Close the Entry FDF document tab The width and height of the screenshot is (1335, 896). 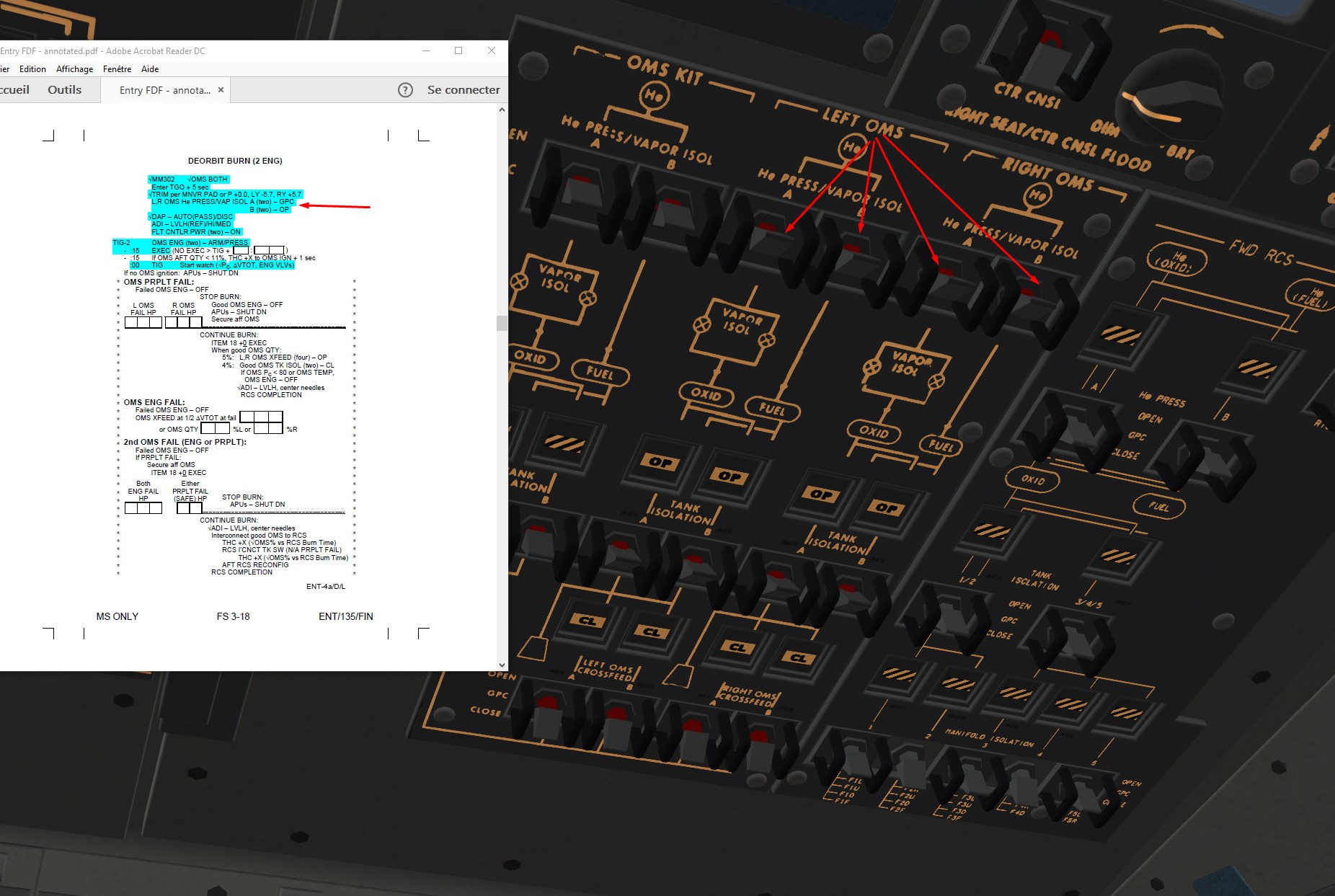pyautogui.click(x=221, y=90)
